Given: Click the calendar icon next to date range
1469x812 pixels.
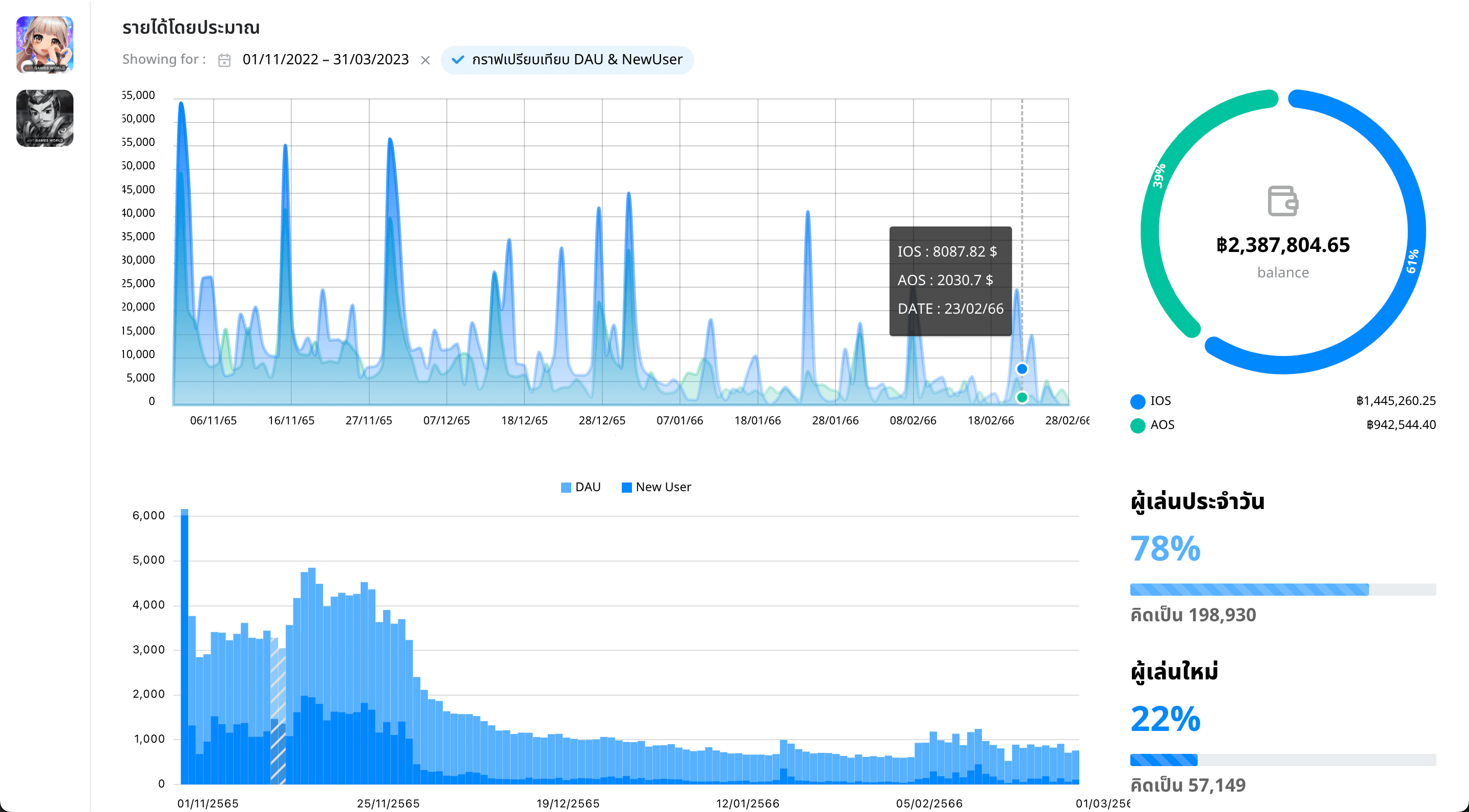Looking at the screenshot, I should pyautogui.click(x=223, y=59).
